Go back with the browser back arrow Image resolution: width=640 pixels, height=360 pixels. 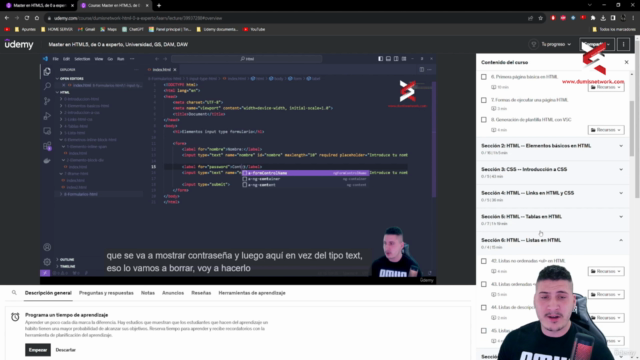click(x=7, y=18)
